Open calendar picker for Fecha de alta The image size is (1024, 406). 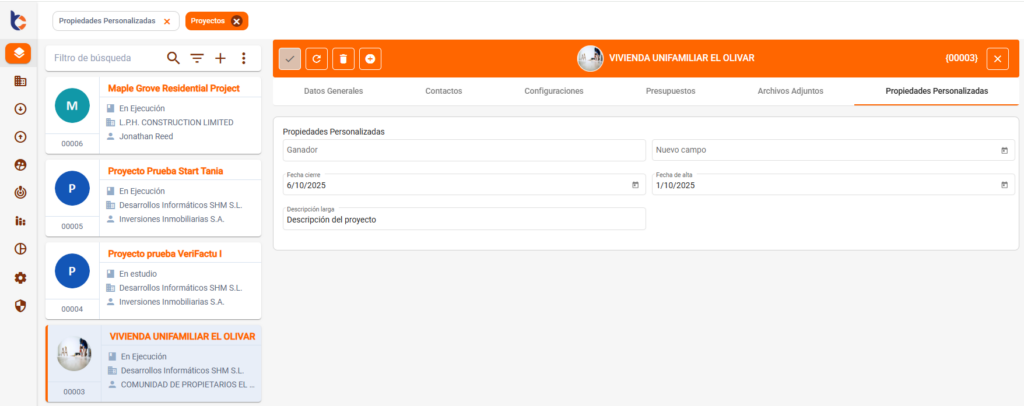1004,185
